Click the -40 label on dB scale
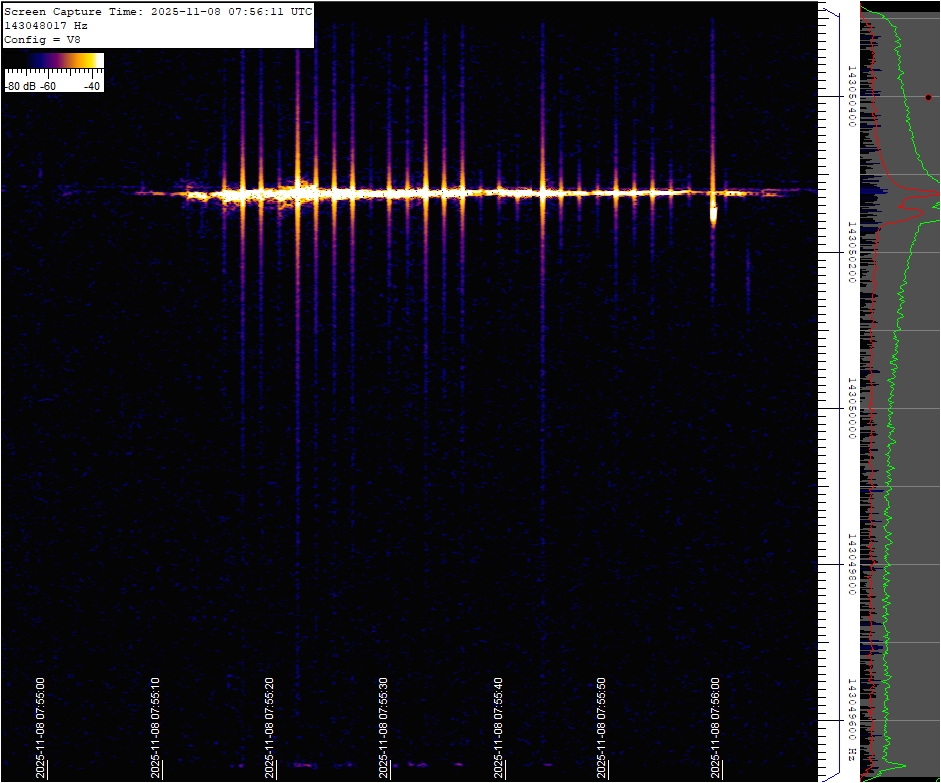 (92, 86)
